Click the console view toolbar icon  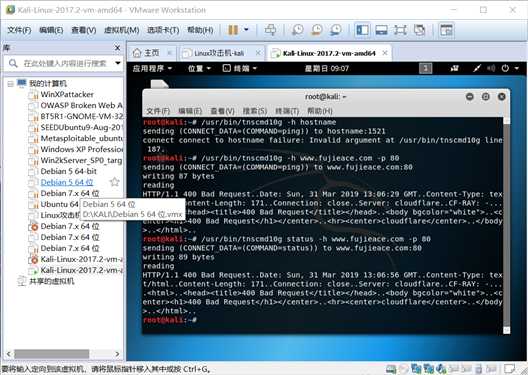tap(447, 30)
